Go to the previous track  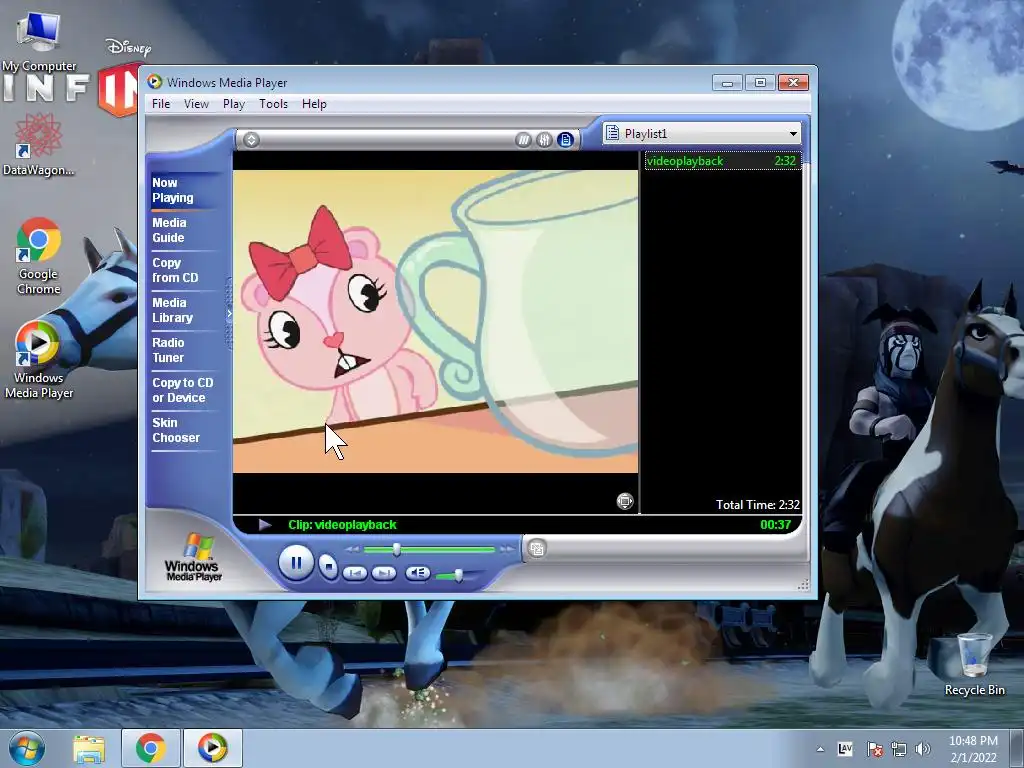tap(355, 573)
